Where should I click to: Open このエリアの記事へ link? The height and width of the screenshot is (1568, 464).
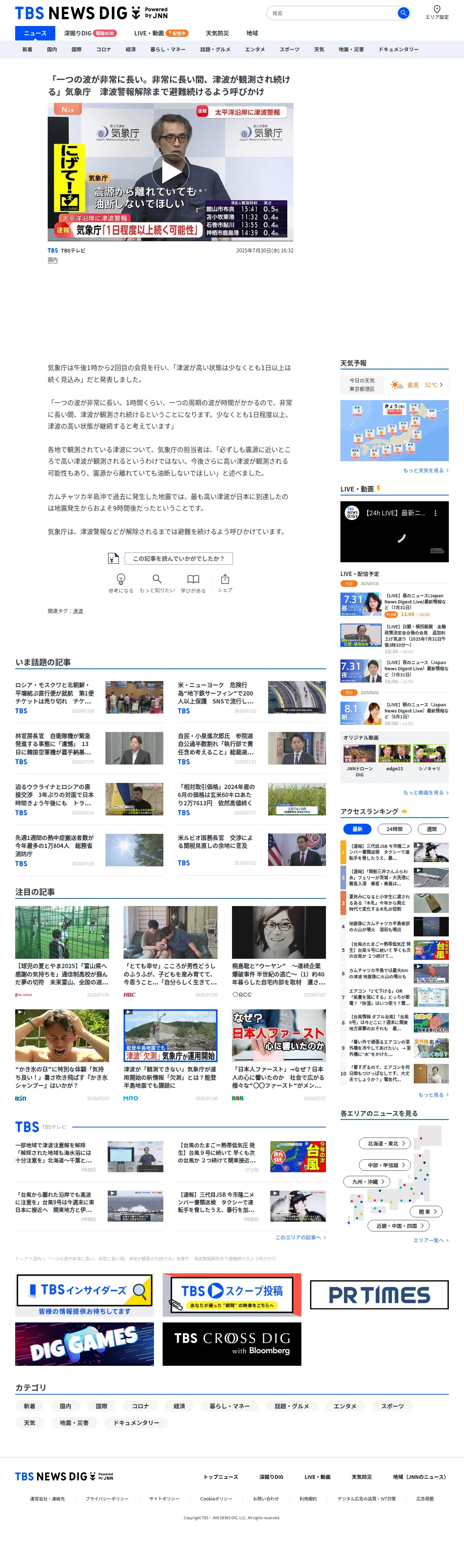tap(300, 1238)
